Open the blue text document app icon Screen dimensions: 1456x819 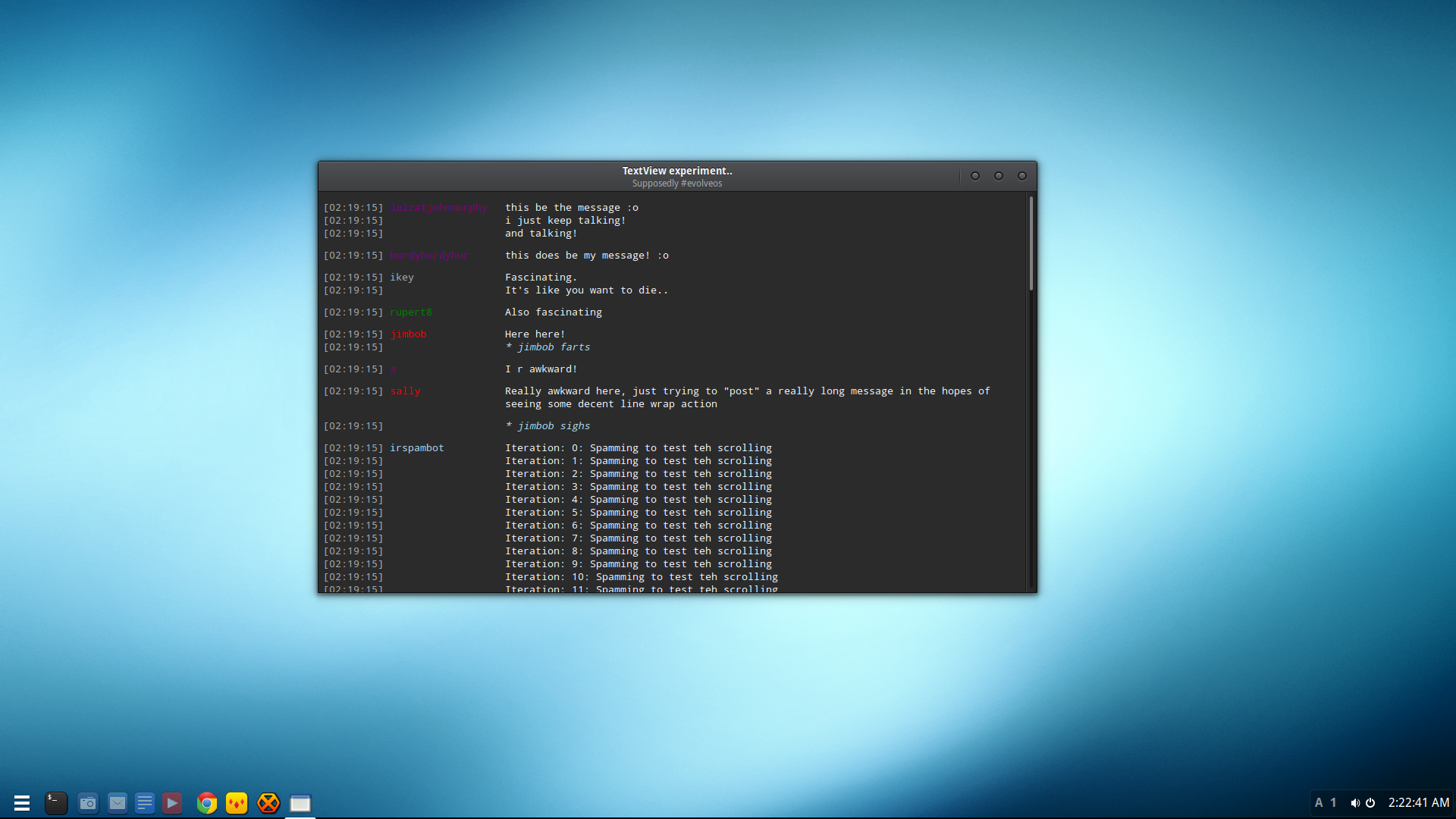click(145, 803)
